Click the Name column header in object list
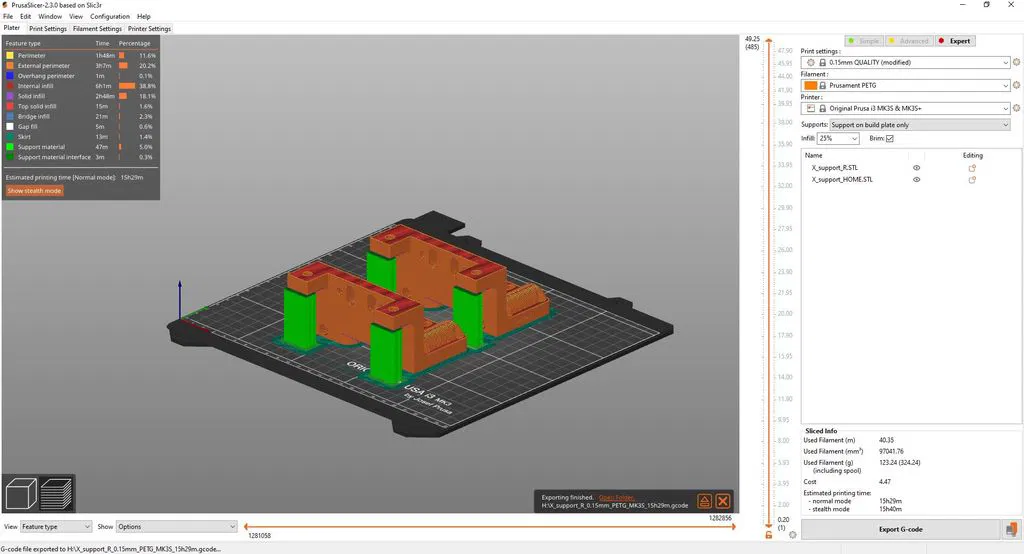 pos(814,155)
